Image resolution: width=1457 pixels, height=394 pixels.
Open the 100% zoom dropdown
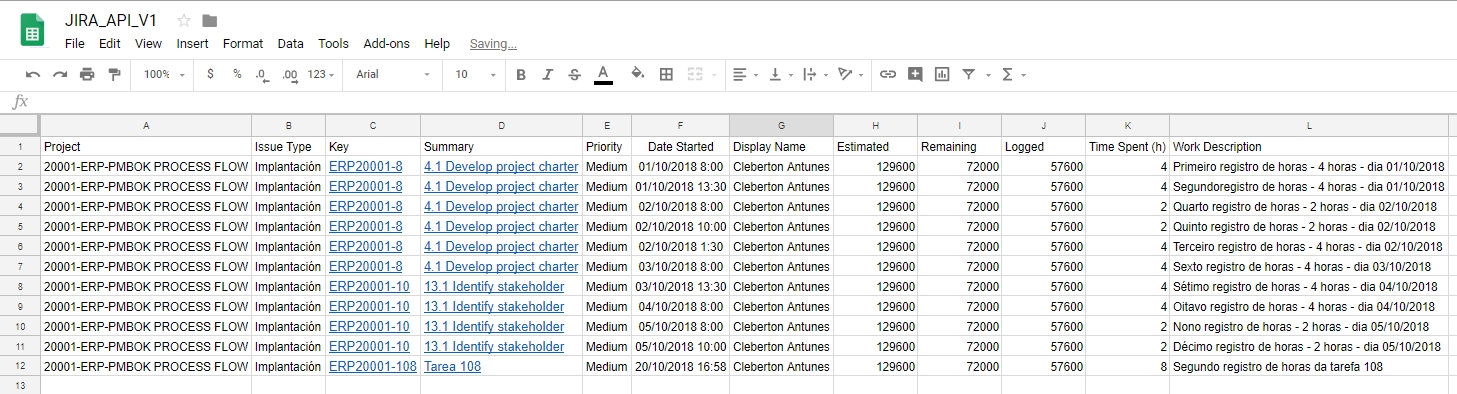coord(164,74)
